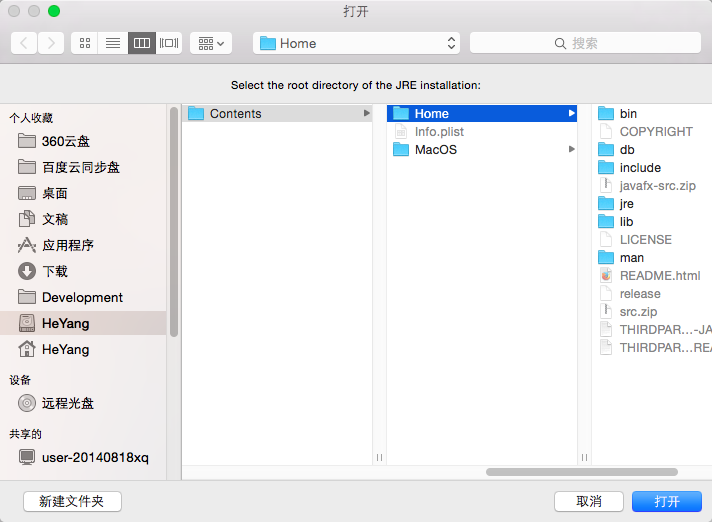Screen dimensions: 712x522
Task: Click the LICENSE file
Action: click(652, 240)
